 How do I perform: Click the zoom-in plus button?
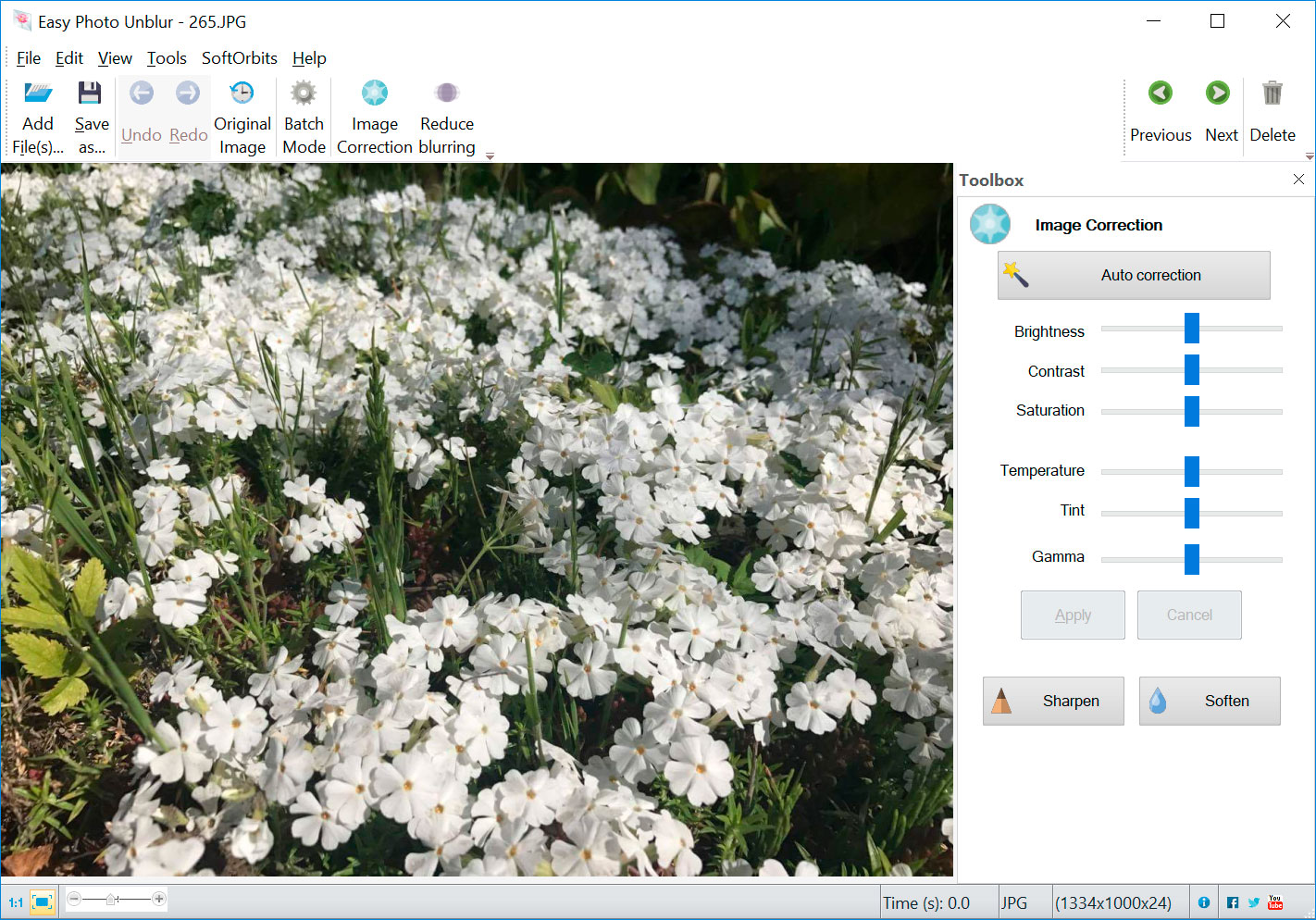159,899
